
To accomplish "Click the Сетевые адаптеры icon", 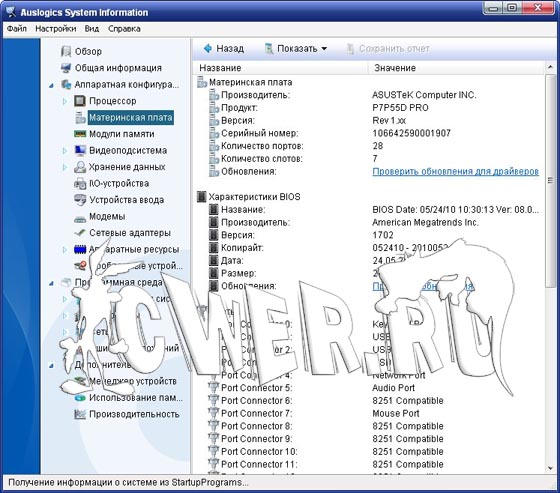I will [x=80, y=233].
